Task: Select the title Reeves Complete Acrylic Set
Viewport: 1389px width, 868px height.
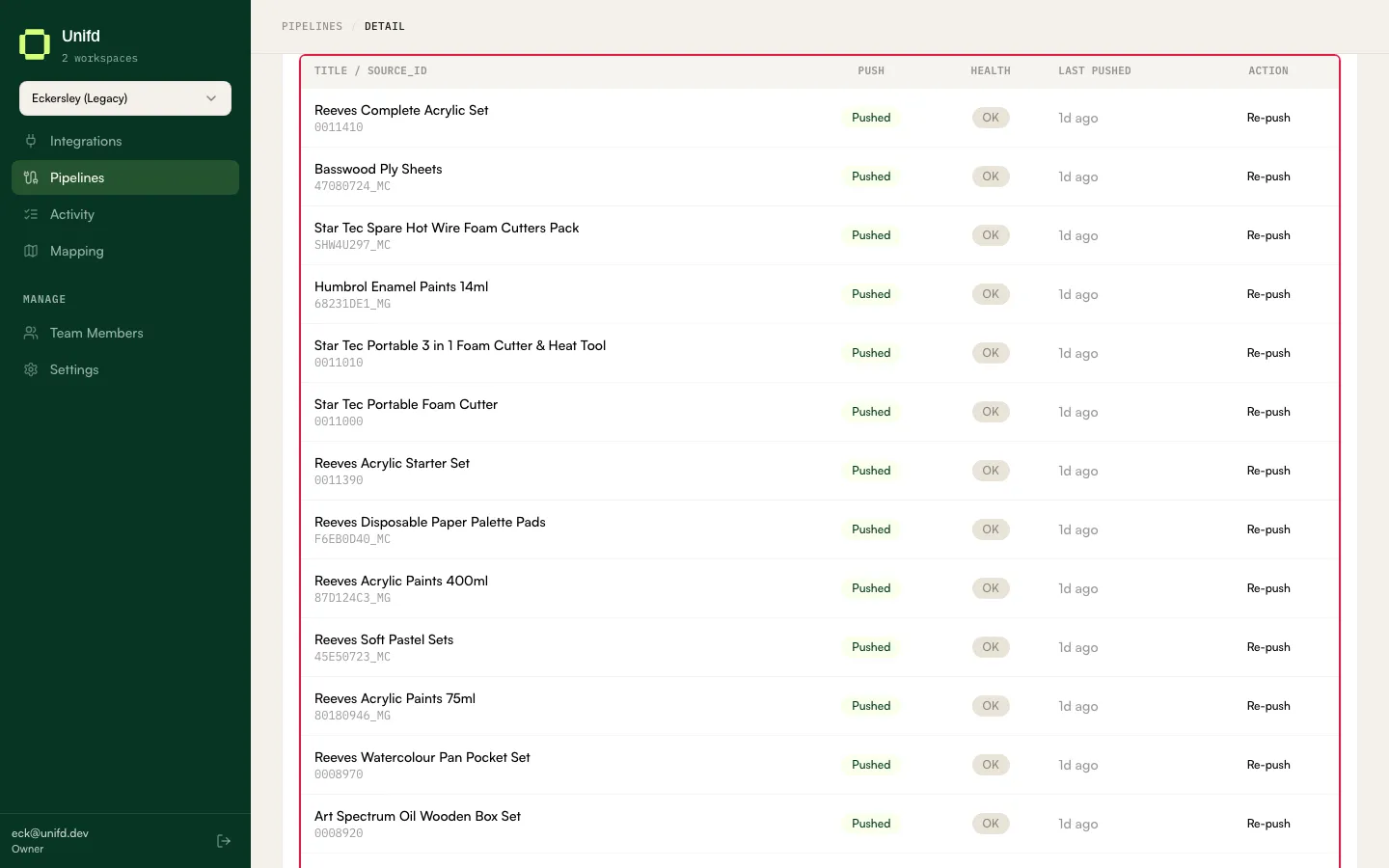Action: click(401, 110)
